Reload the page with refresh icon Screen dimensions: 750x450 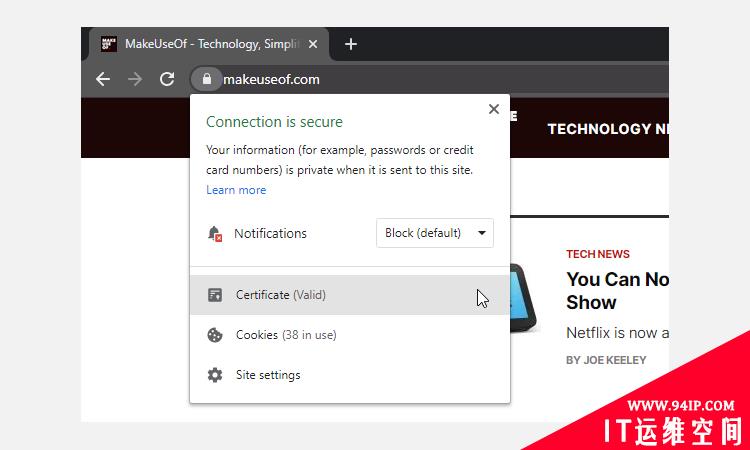pyautogui.click(x=167, y=79)
